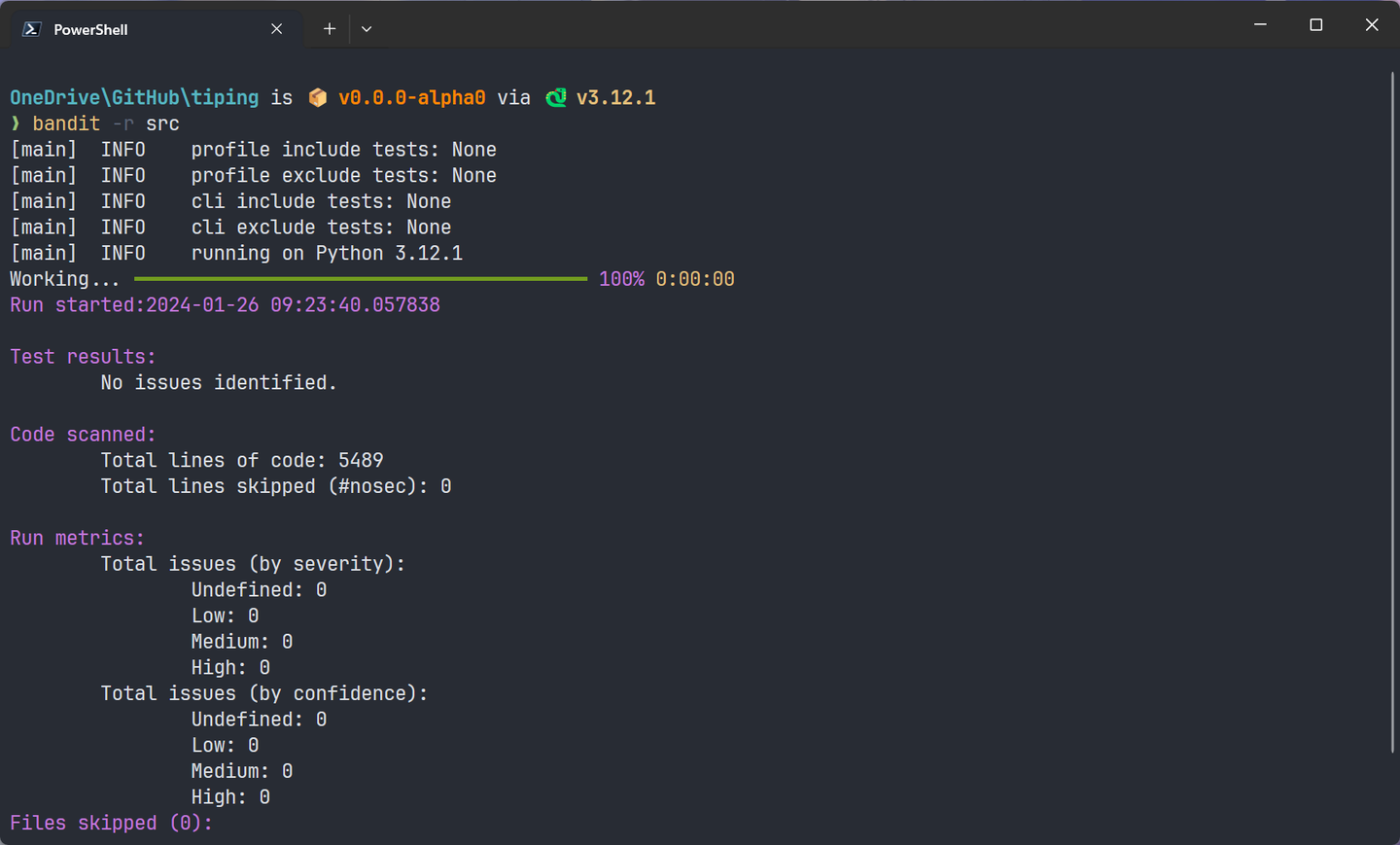Select the PowerShell tab
The height and width of the screenshot is (845, 1400).
[154, 29]
